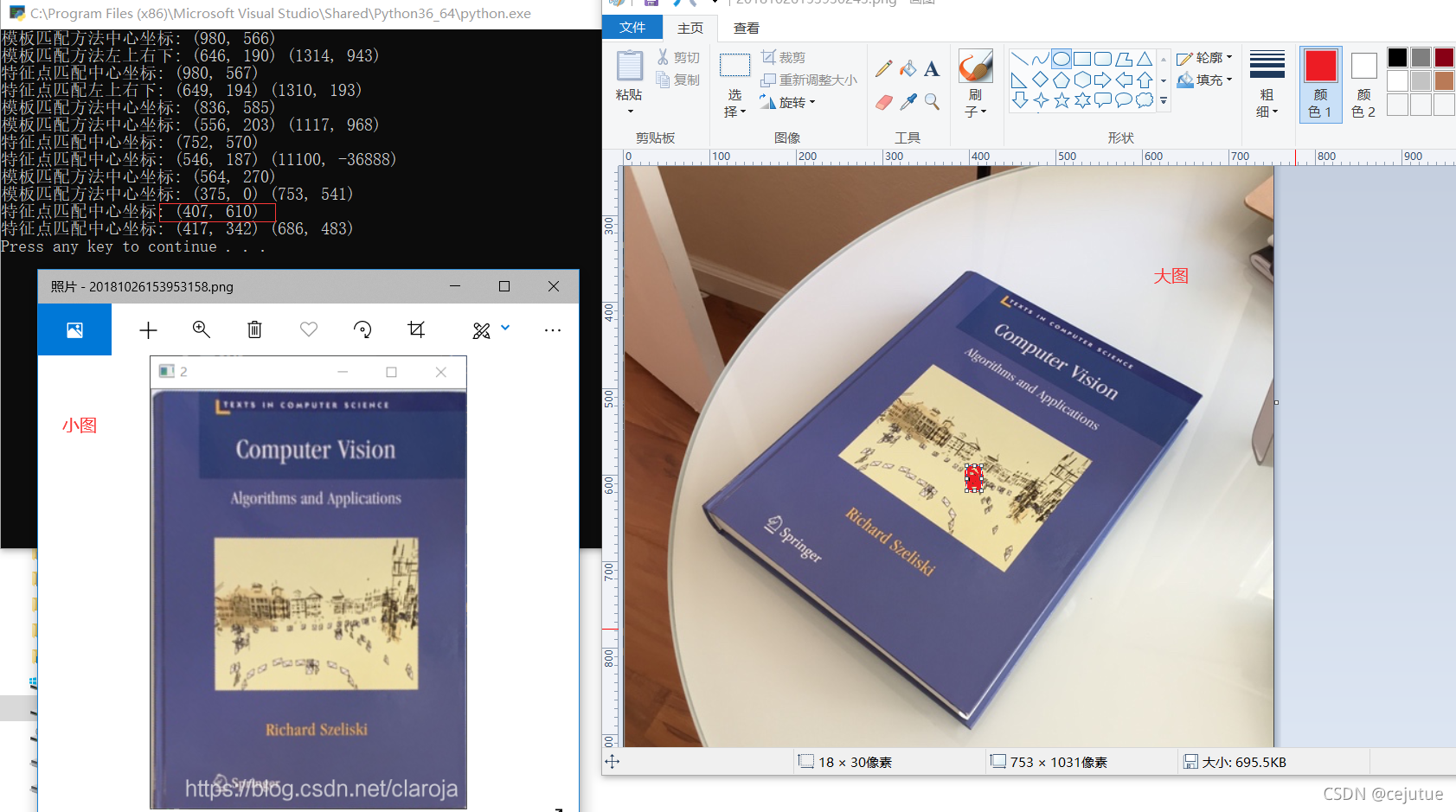The height and width of the screenshot is (812, 1456).
Task: Open the Rotate (旋转) dropdown
Action: point(788,102)
